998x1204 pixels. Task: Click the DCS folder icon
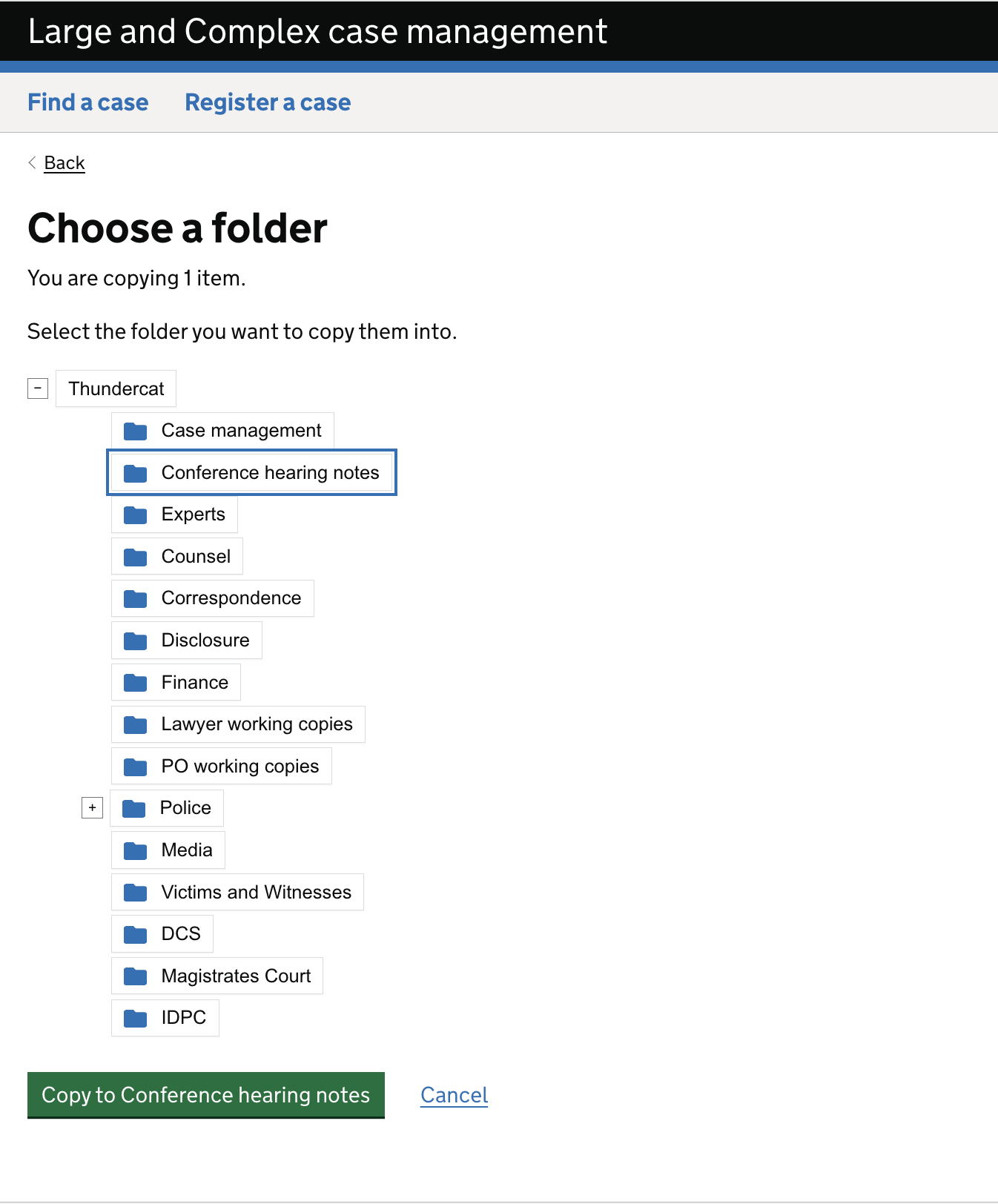pyautogui.click(x=135, y=934)
